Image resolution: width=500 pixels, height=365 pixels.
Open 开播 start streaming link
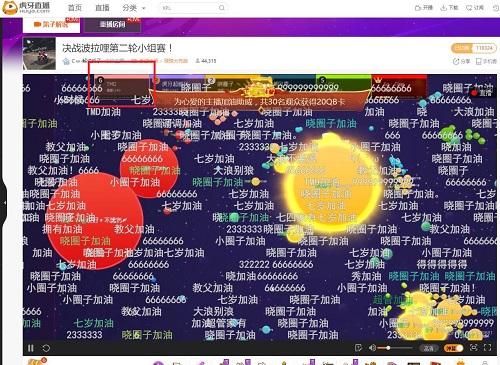pos(423,8)
